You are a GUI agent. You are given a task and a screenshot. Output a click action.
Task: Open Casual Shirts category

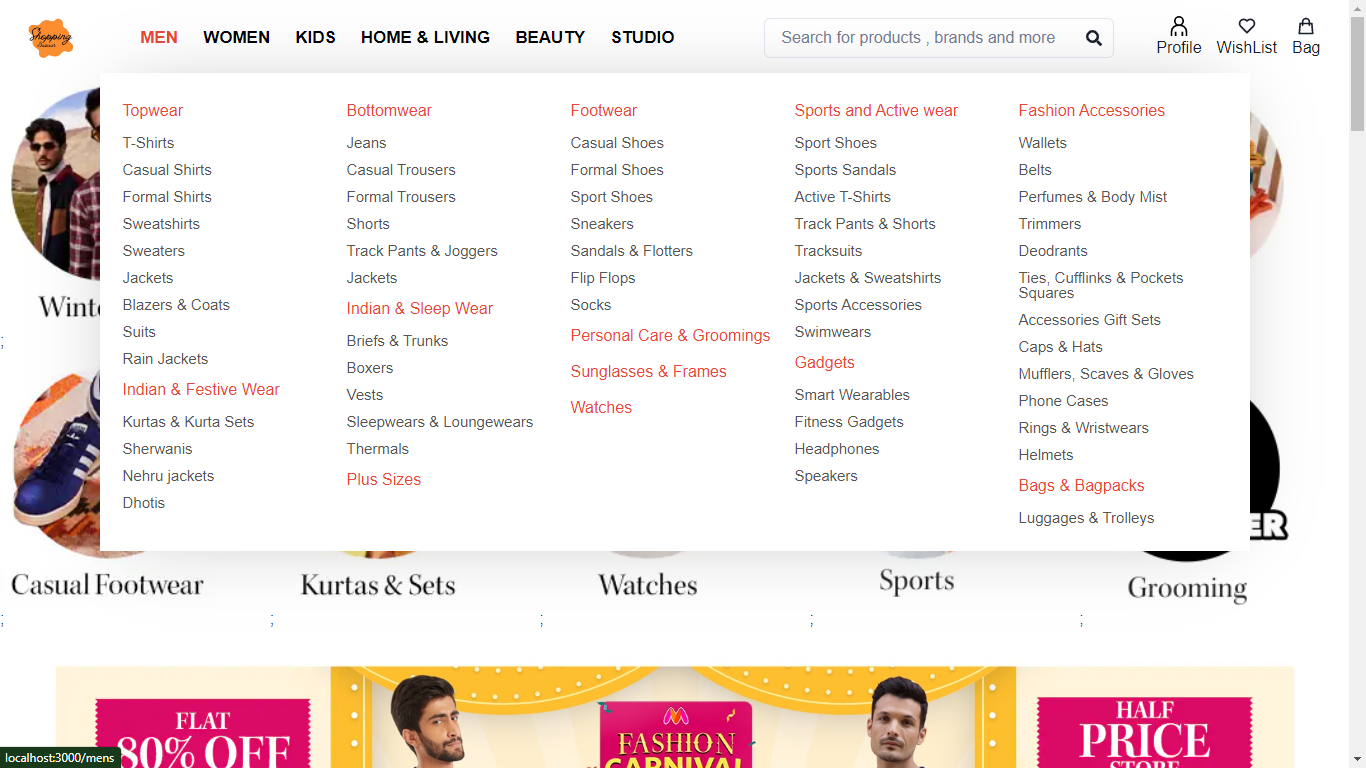167,170
